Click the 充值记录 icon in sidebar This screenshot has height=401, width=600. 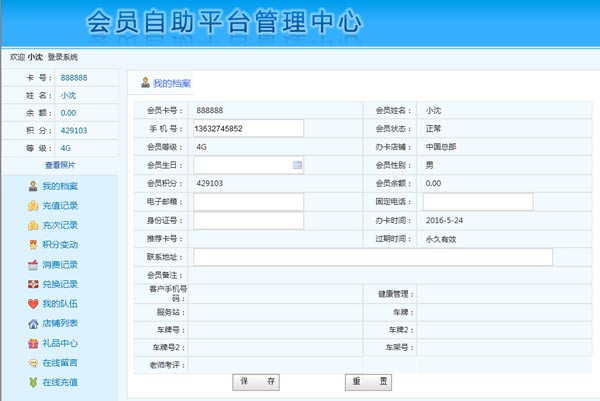tap(33, 206)
